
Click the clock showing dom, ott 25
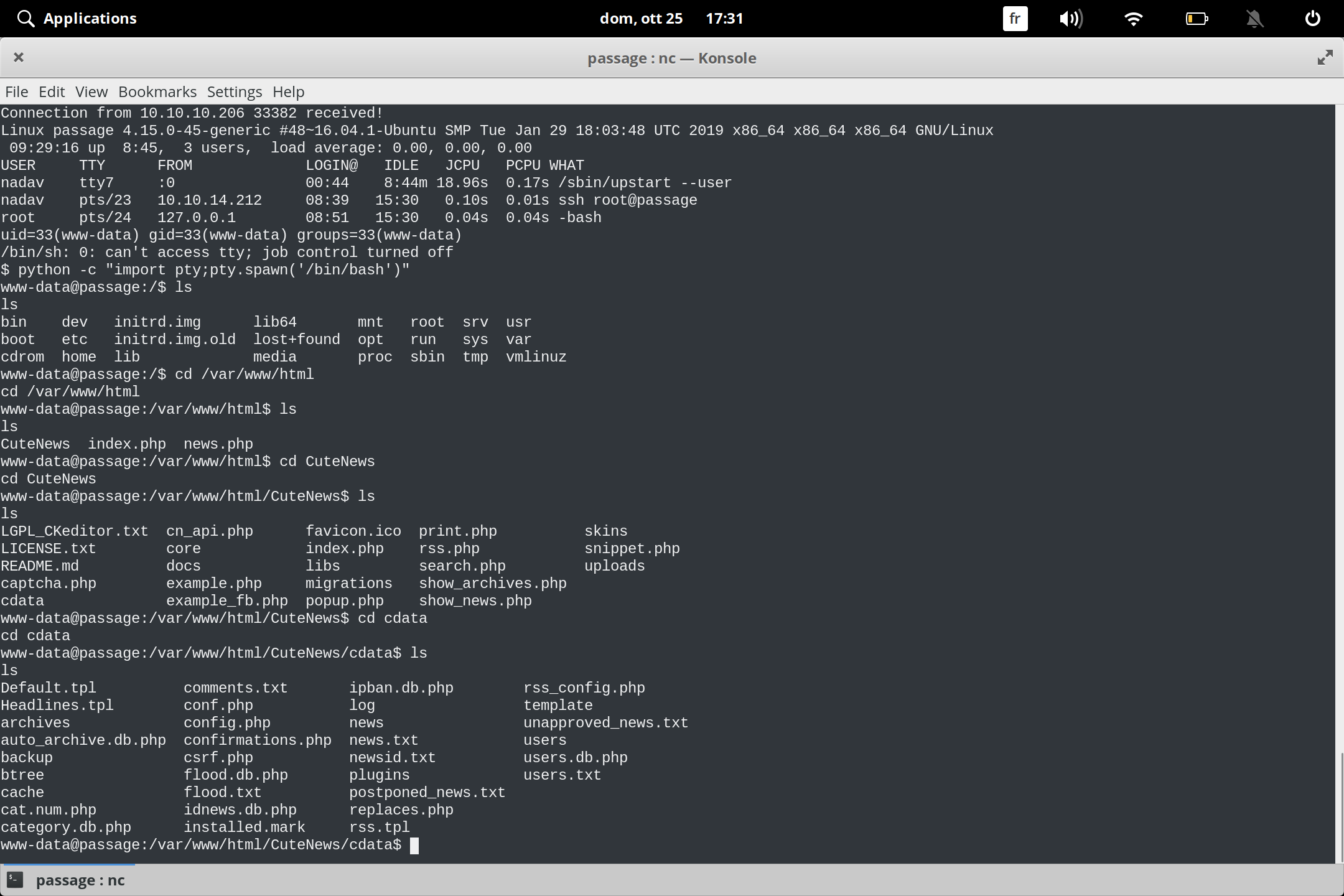pos(642,18)
